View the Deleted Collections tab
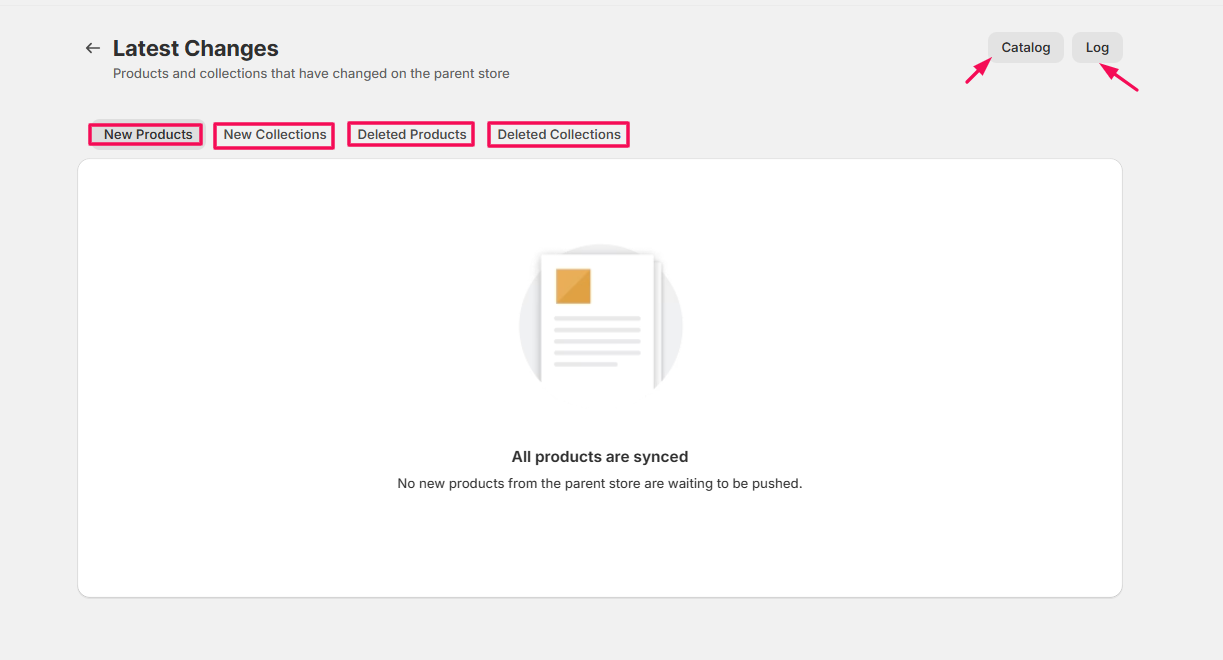Viewport: 1223px width, 660px height. coord(557,134)
